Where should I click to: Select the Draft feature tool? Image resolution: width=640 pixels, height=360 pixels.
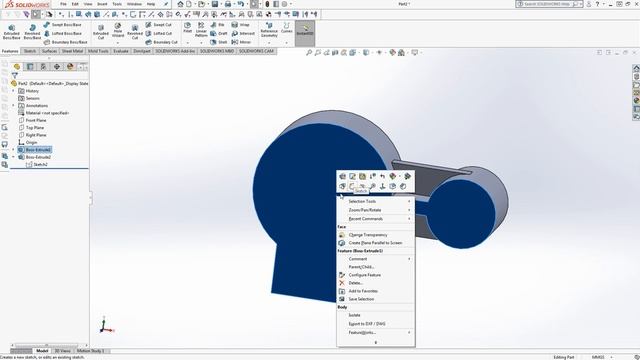pos(219,33)
